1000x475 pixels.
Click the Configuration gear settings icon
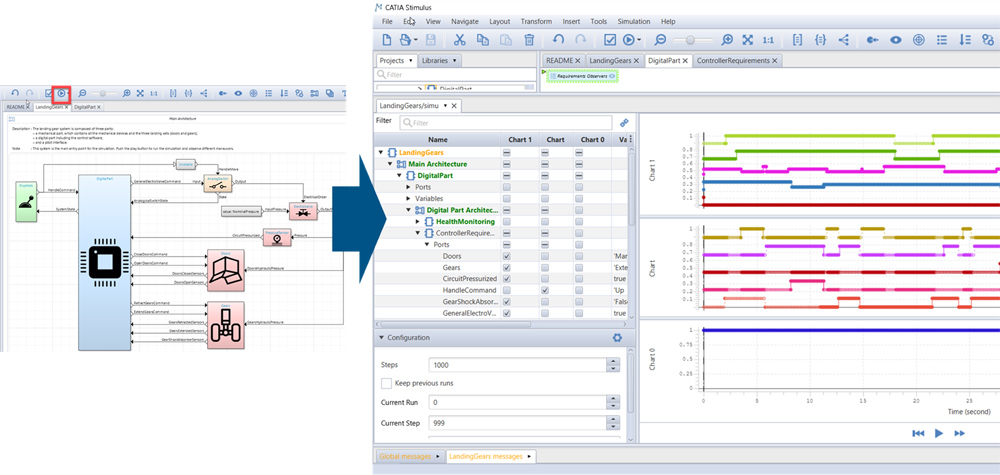click(x=617, y=337)
